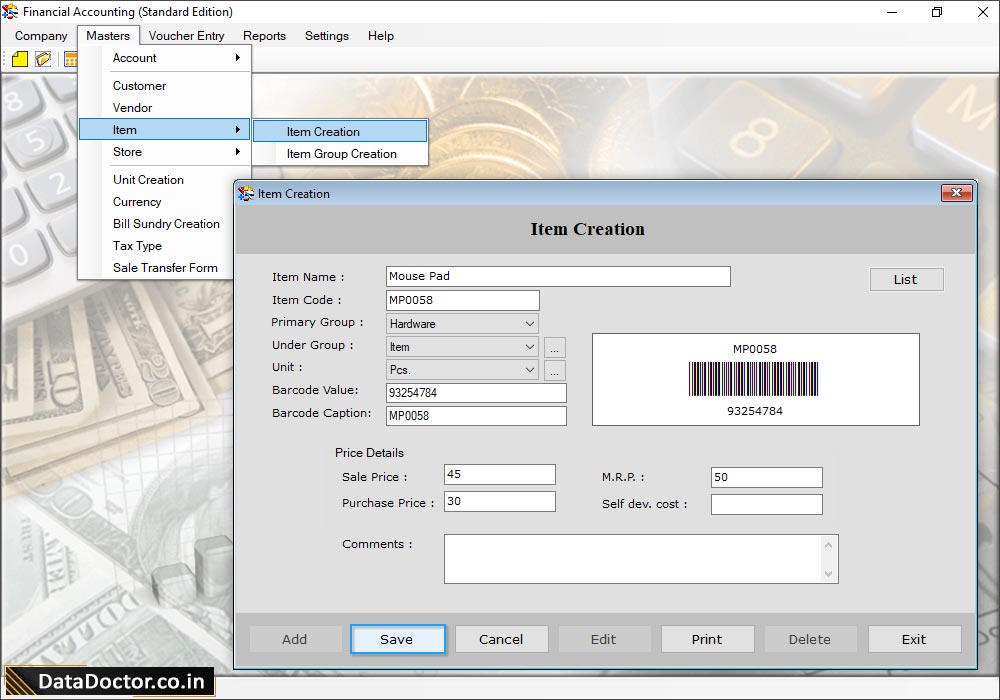Select Item Group Creation from the submenu
Viewport: 1000px width, 700px height.
point(340,154)
